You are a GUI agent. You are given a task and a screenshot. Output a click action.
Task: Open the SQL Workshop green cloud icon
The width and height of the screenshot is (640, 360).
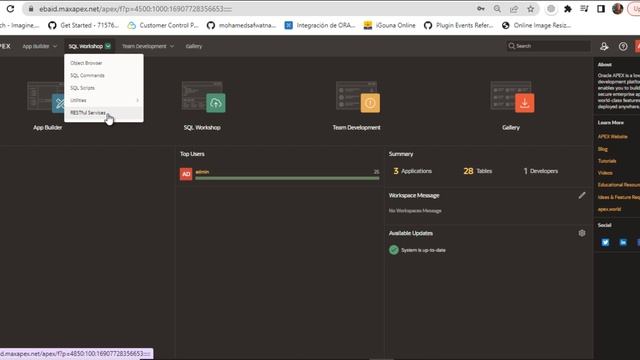(216, 103)
